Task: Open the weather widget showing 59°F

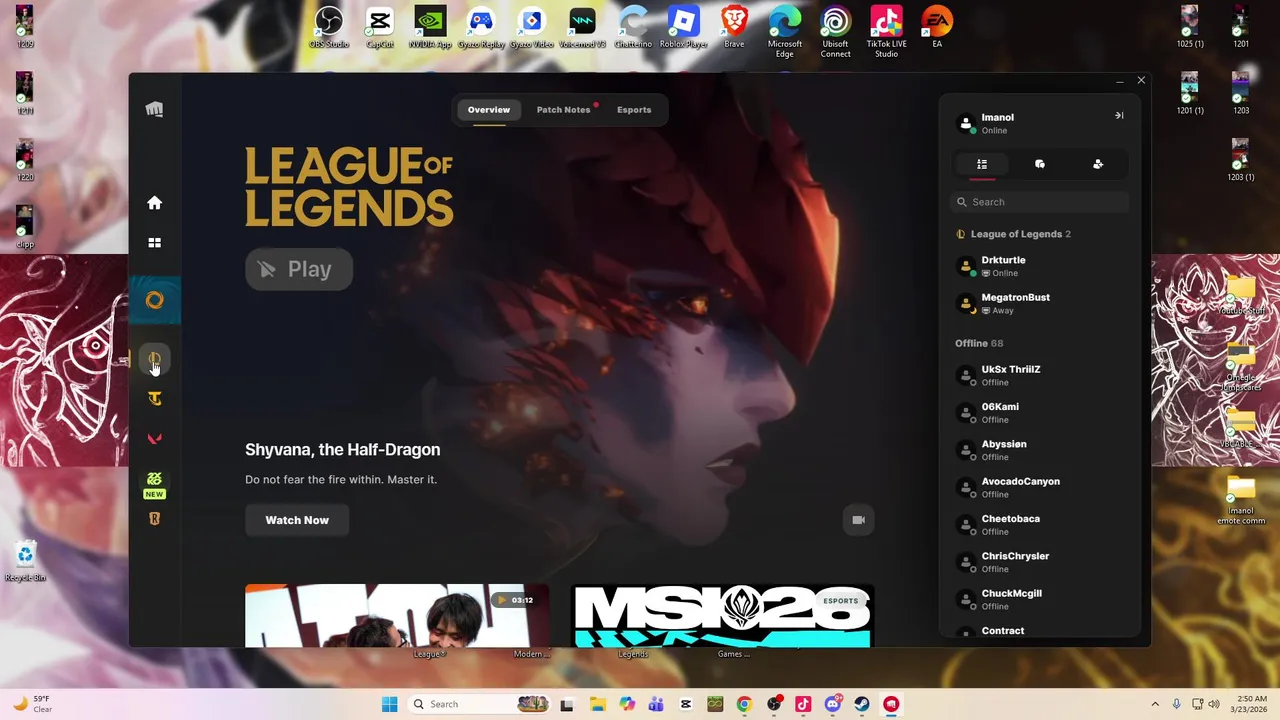Action: point(32,704)
